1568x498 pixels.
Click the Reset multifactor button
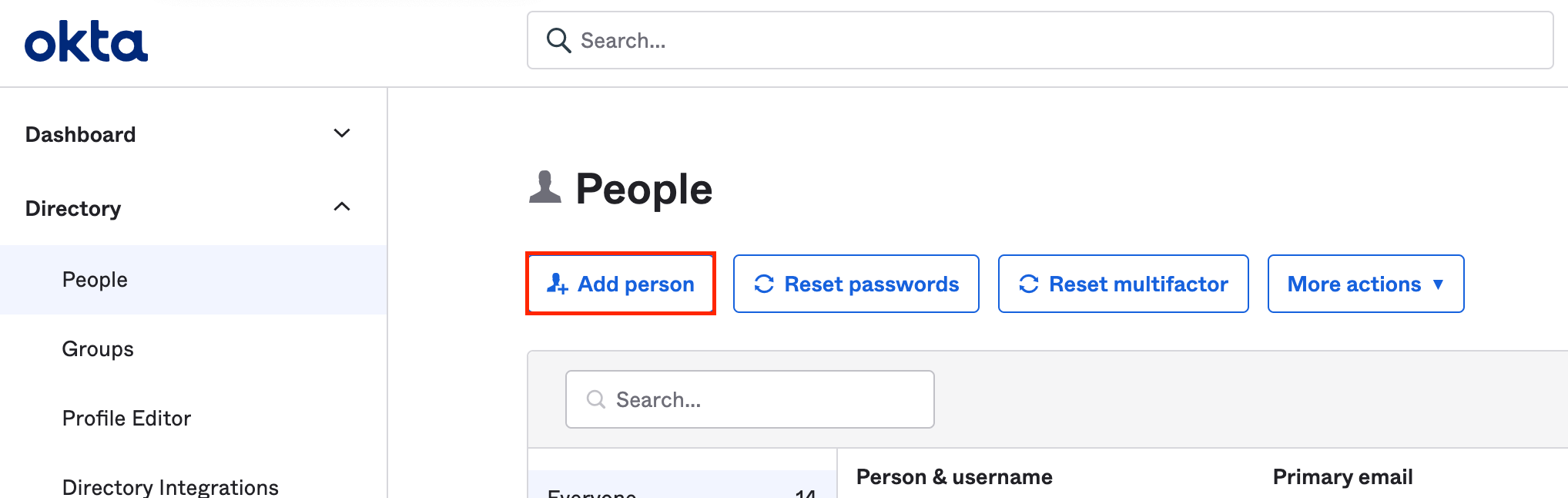click(1123, 284)
